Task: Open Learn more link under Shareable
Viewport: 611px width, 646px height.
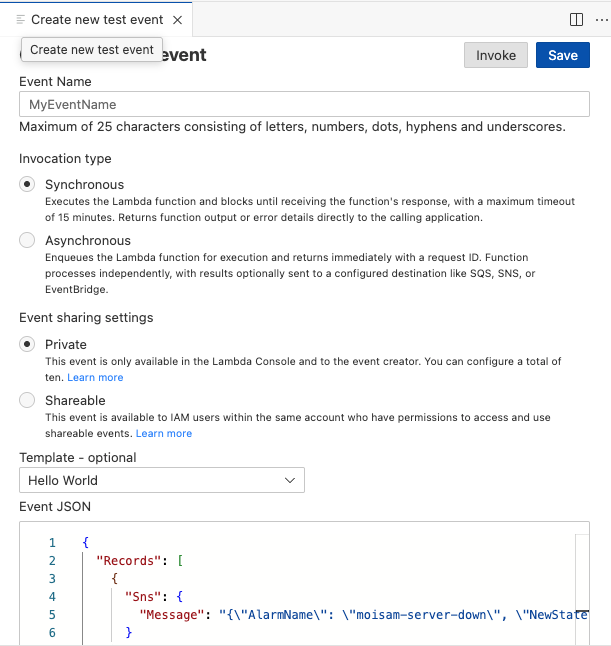Action: tap(164, 433)
